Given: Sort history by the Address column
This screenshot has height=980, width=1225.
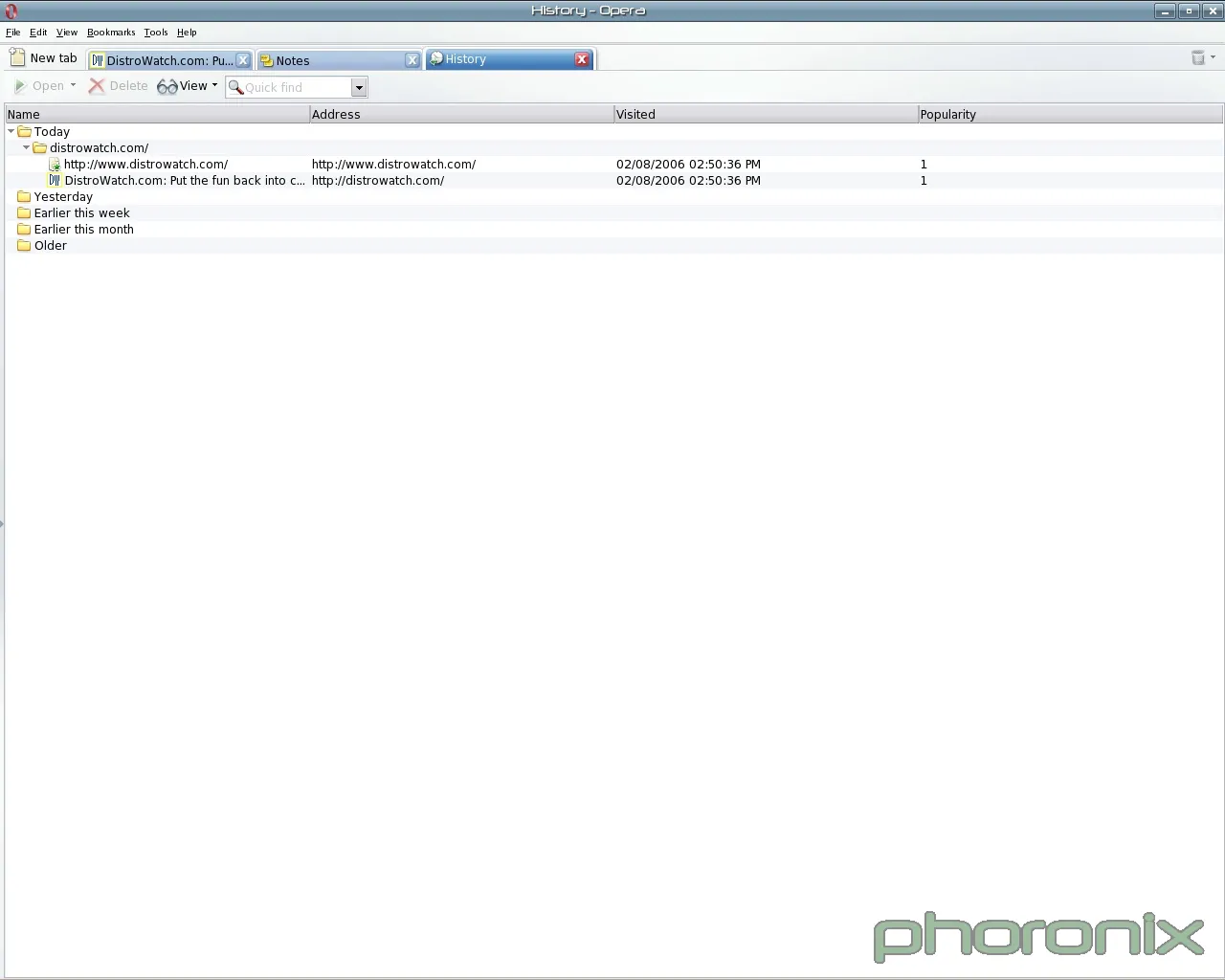Looking at the screenshot, I should [461, 114].
